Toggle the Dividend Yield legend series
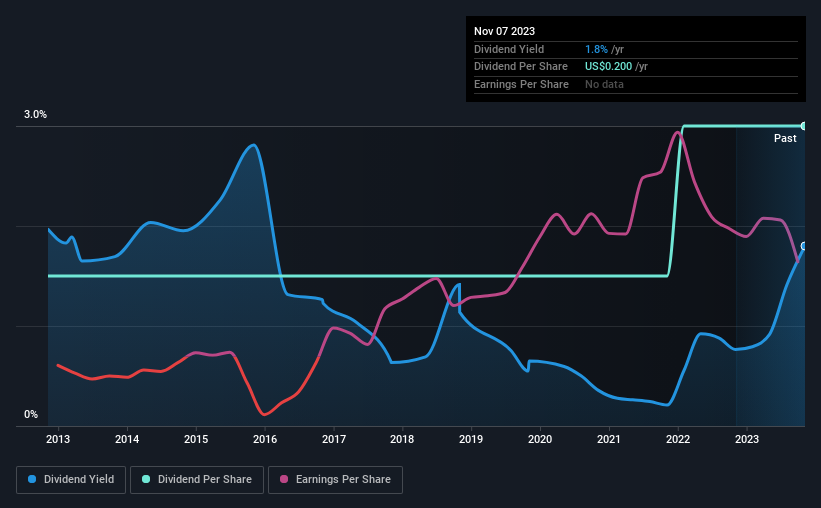The height and width of the screenshot is (508, 821). click(71, 480)
